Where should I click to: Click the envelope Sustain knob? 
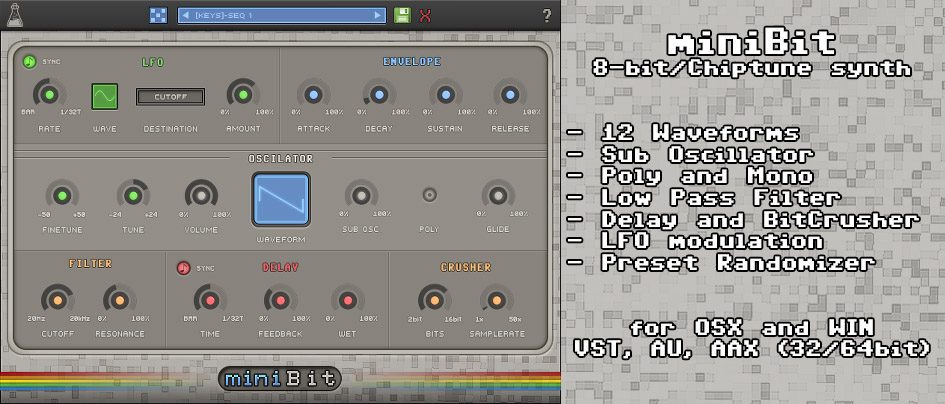445,95
